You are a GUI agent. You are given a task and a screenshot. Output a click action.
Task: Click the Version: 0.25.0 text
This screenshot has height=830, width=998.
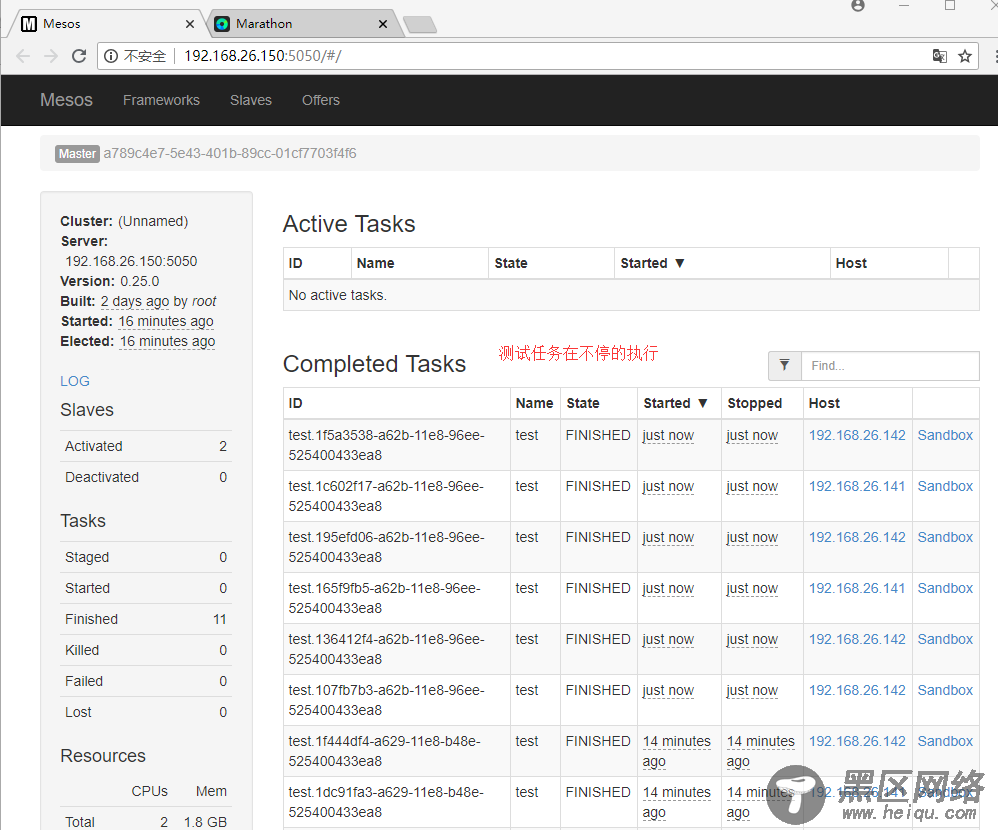[x=109, y=281]
